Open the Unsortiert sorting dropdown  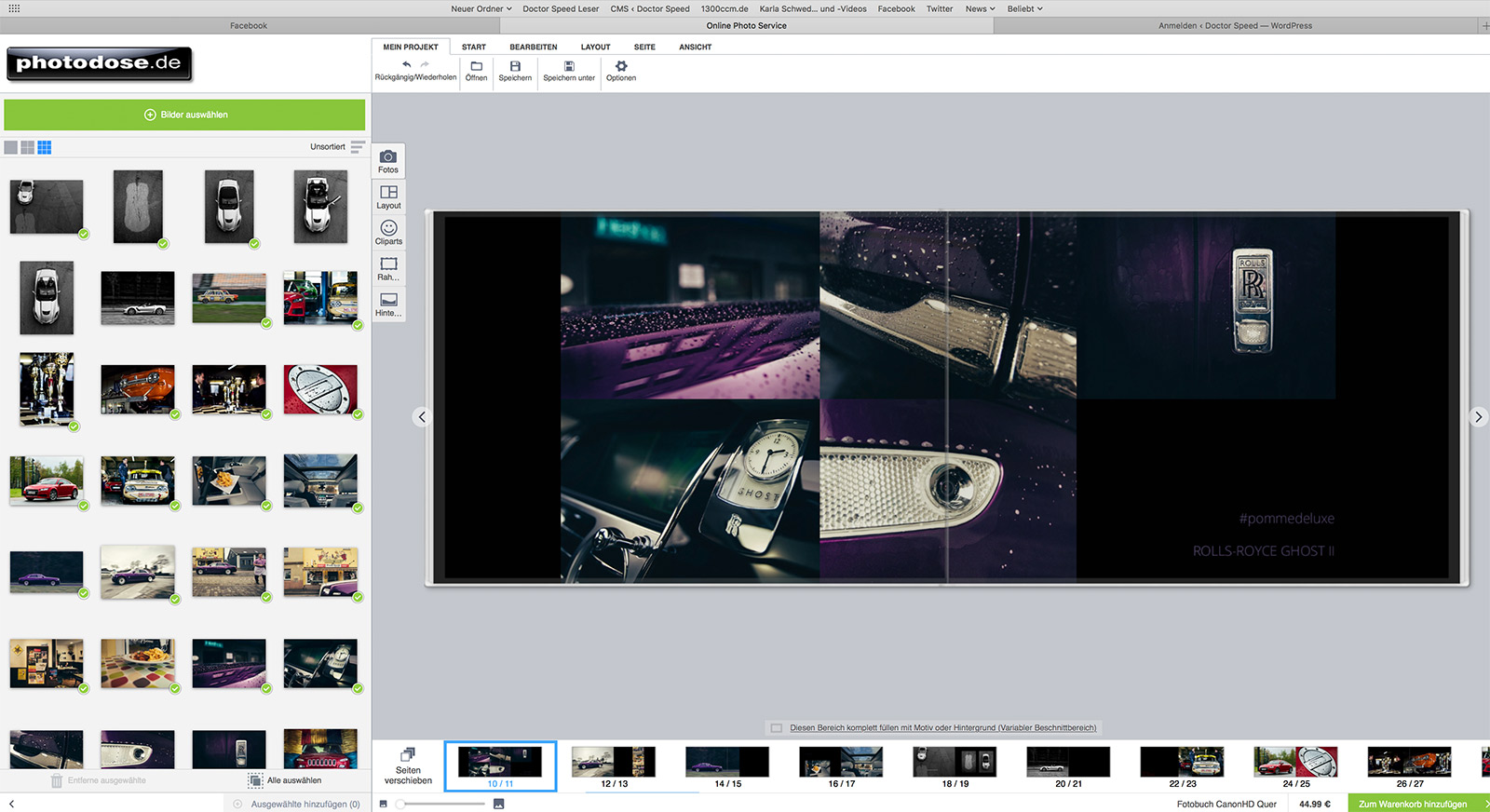328,146
